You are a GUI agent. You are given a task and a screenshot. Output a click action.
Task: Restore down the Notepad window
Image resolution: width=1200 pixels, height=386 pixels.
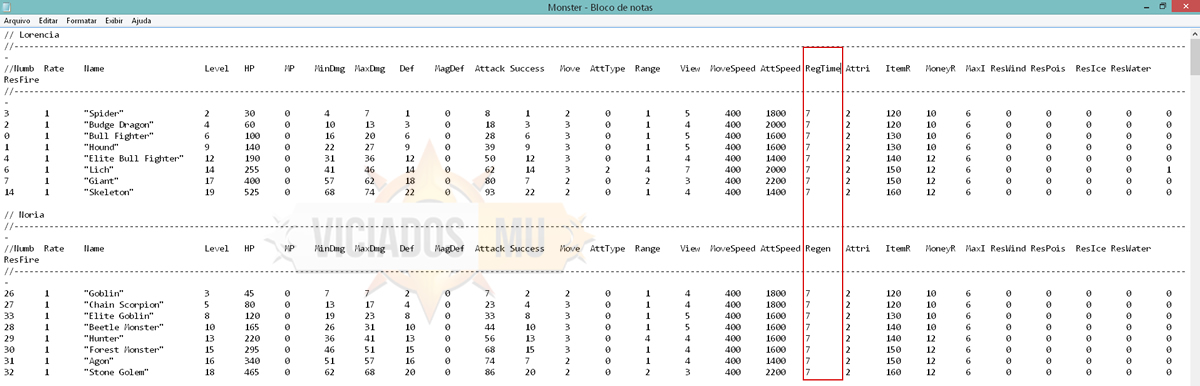pos(1163,6)
